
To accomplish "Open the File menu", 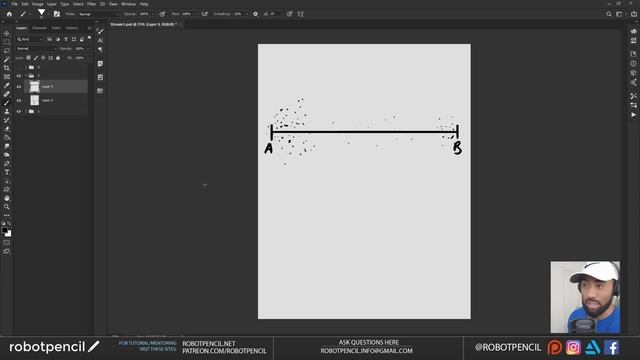I will (14, 4).
